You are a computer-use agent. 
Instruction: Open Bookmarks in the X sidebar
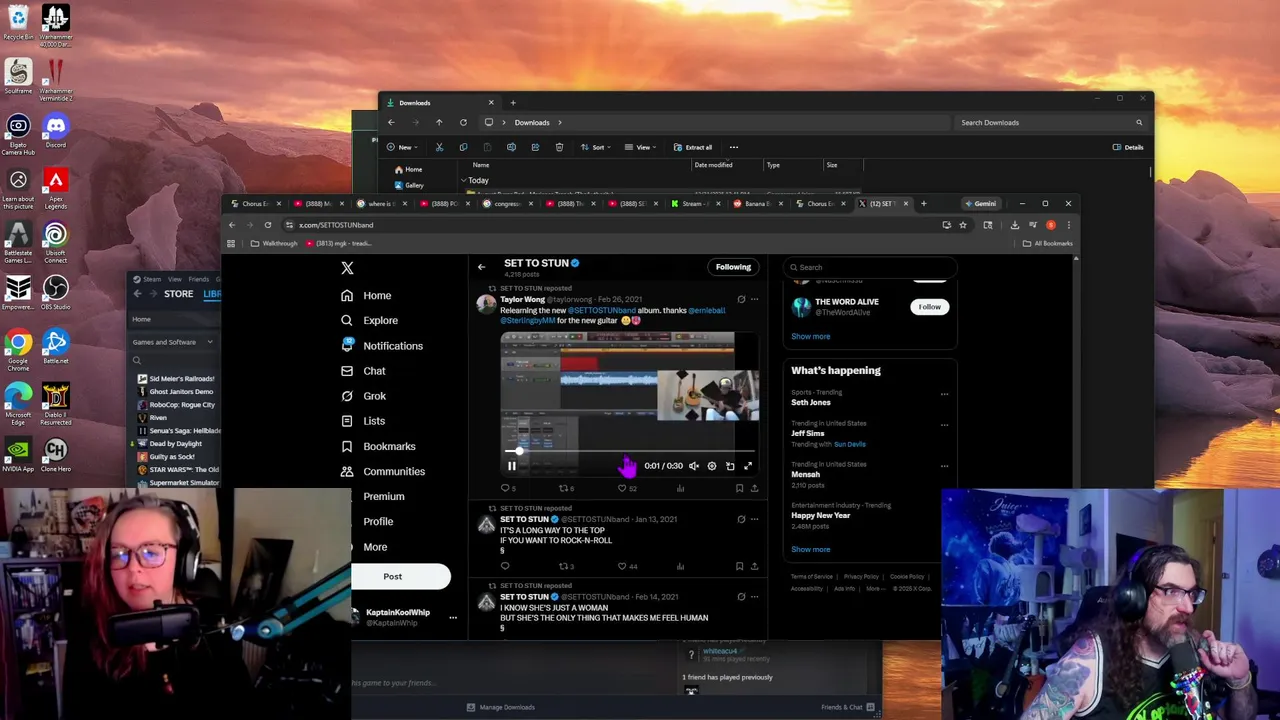click(378, 446)
